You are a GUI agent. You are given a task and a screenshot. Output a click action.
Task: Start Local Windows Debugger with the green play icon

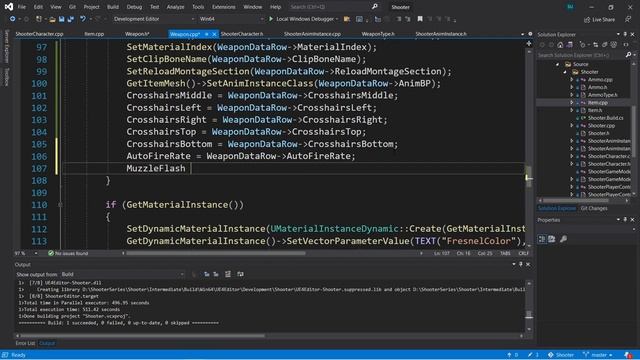click(271, 19)
